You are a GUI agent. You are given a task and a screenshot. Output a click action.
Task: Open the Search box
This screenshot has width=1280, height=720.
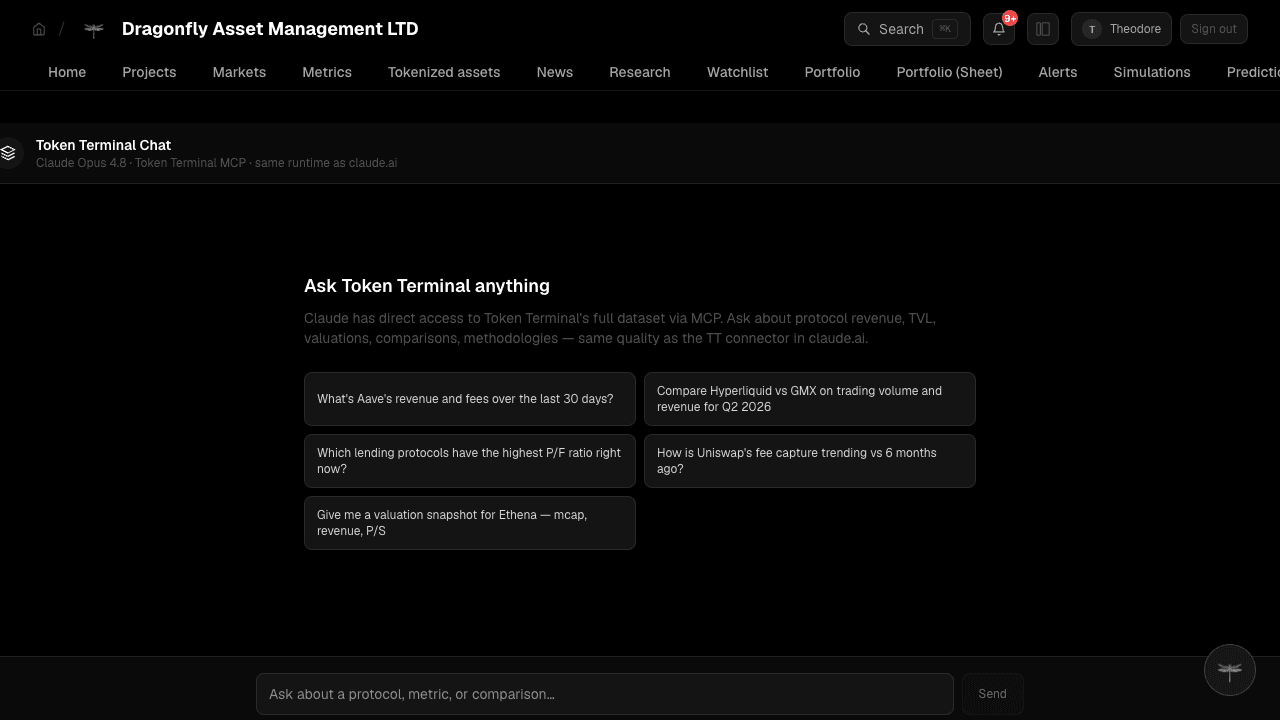click(x=907, y=29)
